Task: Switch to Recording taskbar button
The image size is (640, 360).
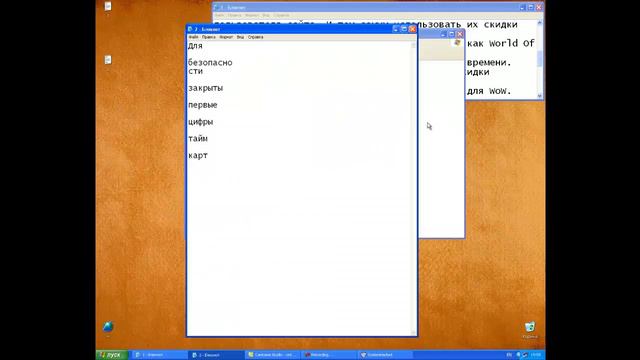Action: click(329, 355)
